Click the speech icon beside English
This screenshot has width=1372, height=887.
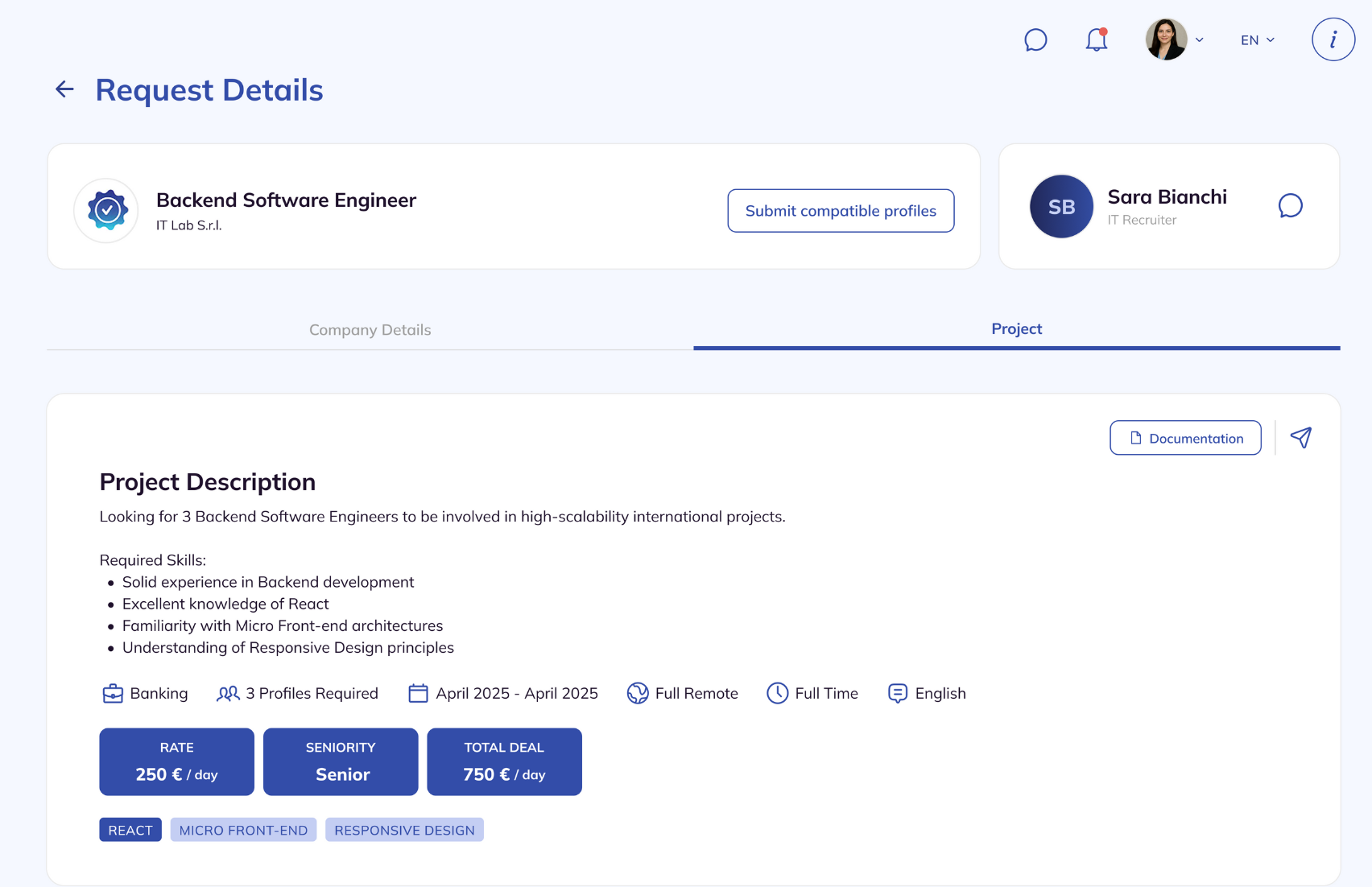[x=897, y=693]
